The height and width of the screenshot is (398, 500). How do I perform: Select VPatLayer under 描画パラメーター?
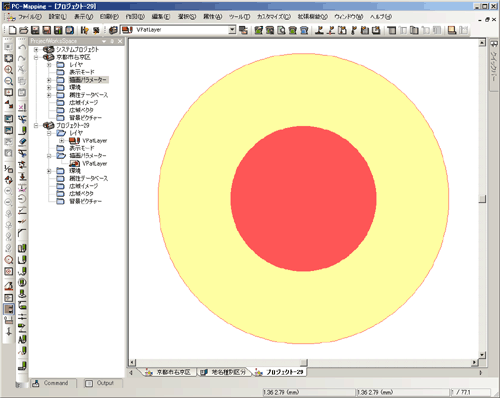pyautogui.click(x=95, y=164)
